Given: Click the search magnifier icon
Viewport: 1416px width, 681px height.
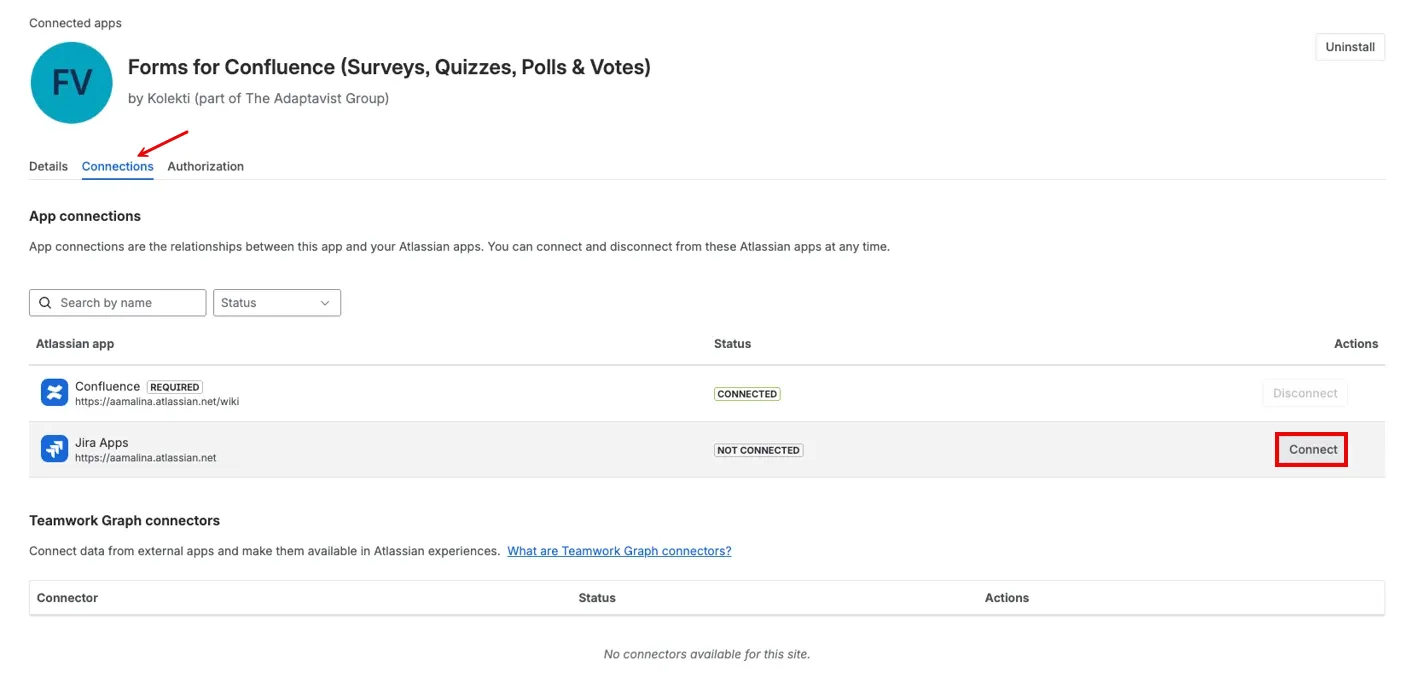Looking at the screenshot, I should (45, 303).
